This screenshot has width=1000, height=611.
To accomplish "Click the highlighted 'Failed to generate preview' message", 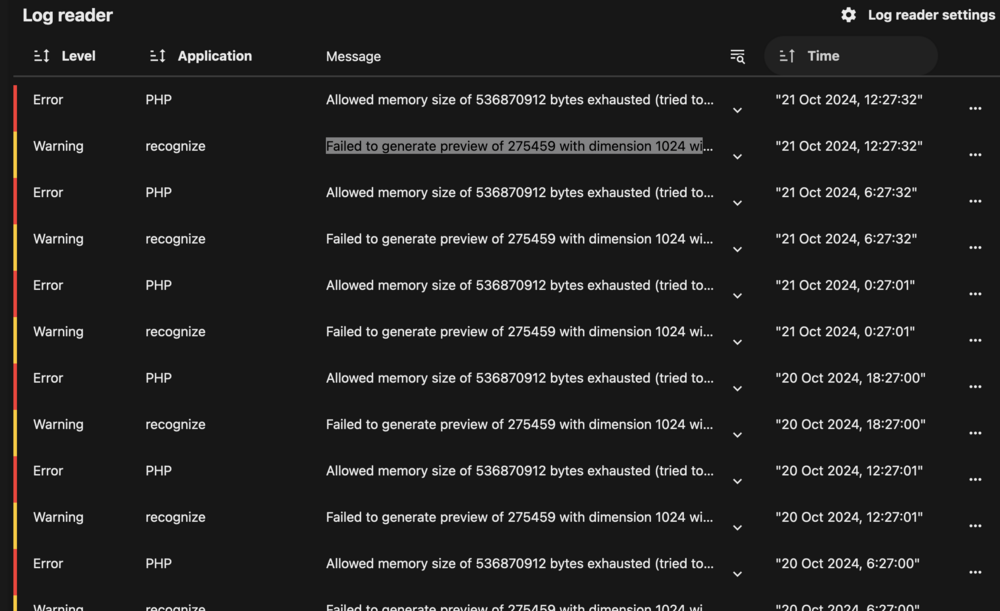I will [x=519, y=146].
